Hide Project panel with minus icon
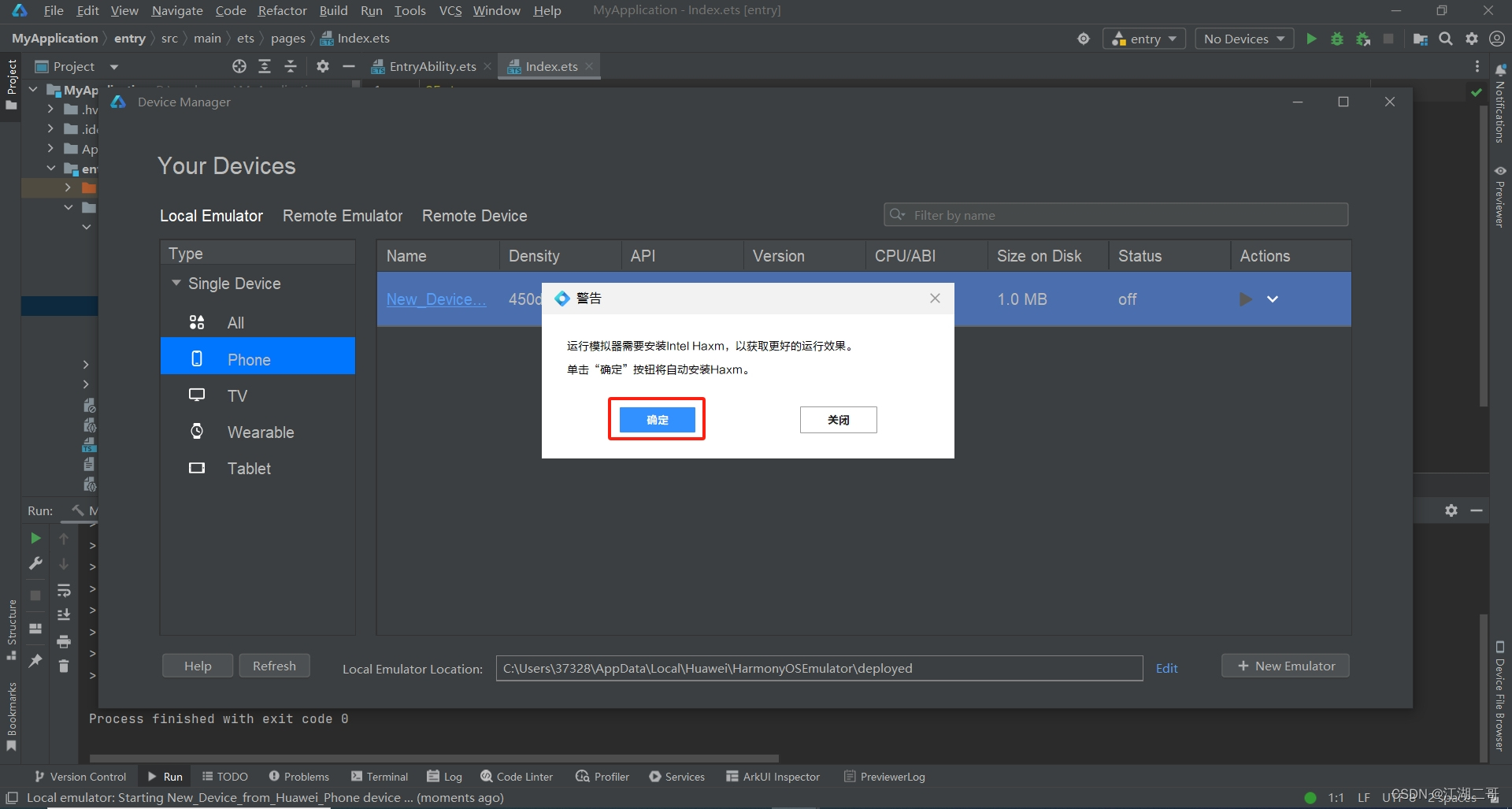The image size is (1512, 809). (x=349, y=66)
